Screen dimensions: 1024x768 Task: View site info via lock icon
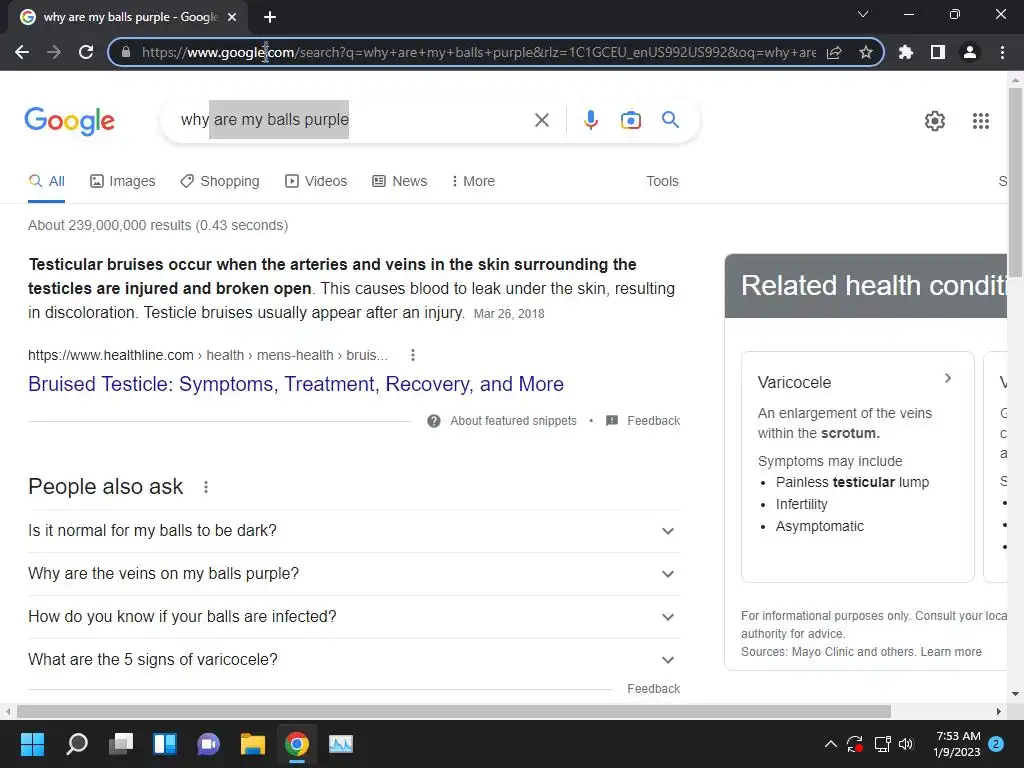pyautogui.click(x=126, y=52)
